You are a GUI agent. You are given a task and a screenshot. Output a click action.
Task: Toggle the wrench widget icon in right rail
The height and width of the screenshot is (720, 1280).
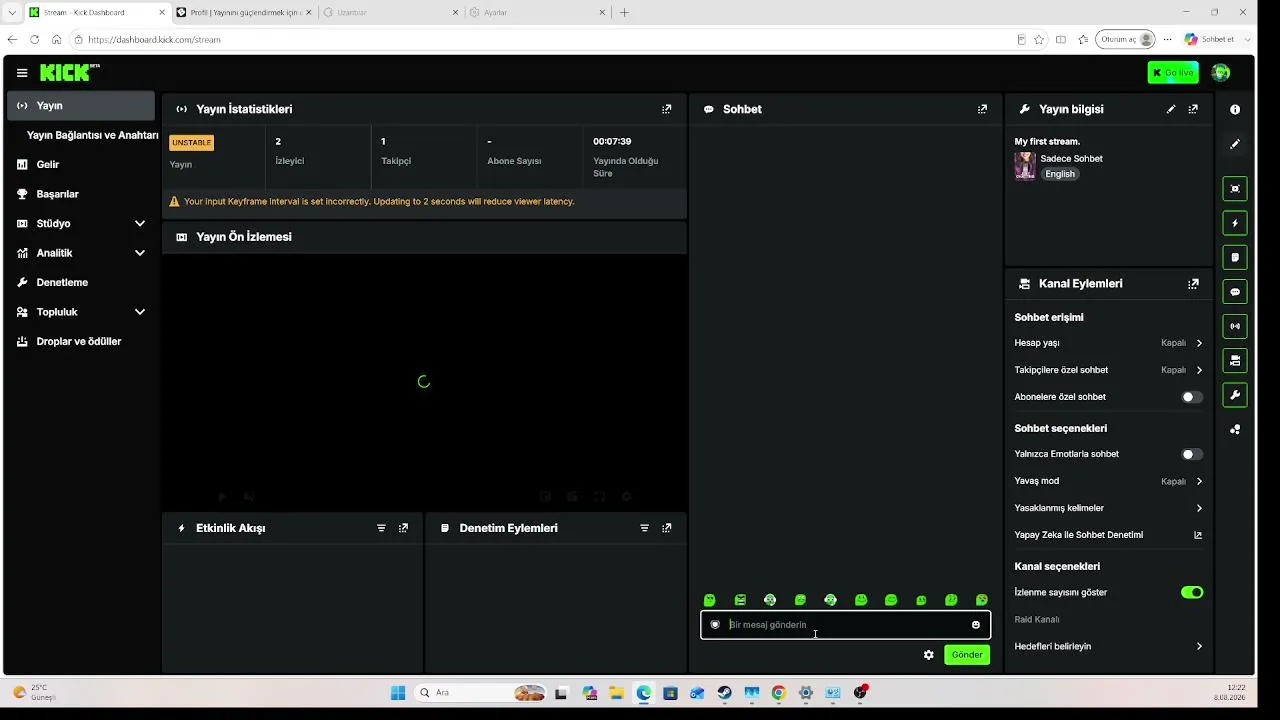tap(1235, 395)
